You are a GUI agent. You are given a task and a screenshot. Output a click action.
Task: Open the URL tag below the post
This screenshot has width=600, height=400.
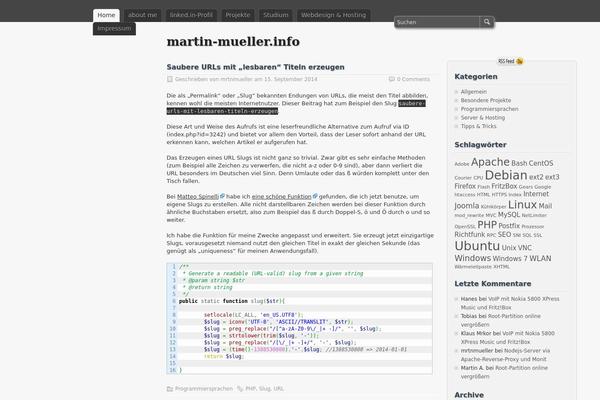pos(279,389)
